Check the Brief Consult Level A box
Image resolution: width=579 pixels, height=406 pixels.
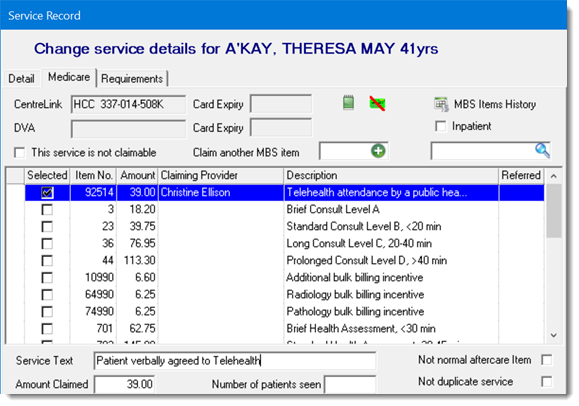pyautogui.click(x=47, y=209)
